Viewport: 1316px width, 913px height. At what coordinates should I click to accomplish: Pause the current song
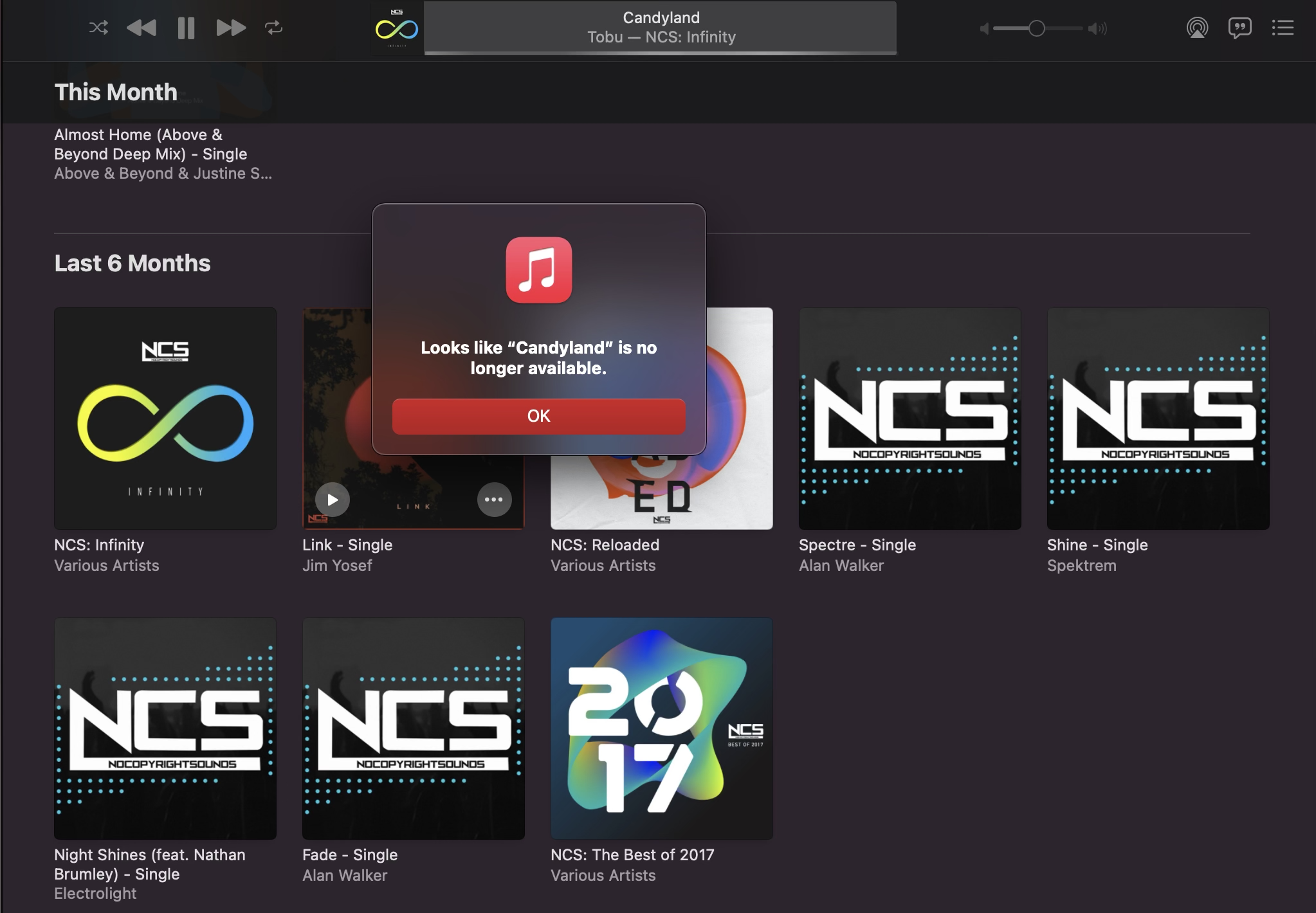186,28
